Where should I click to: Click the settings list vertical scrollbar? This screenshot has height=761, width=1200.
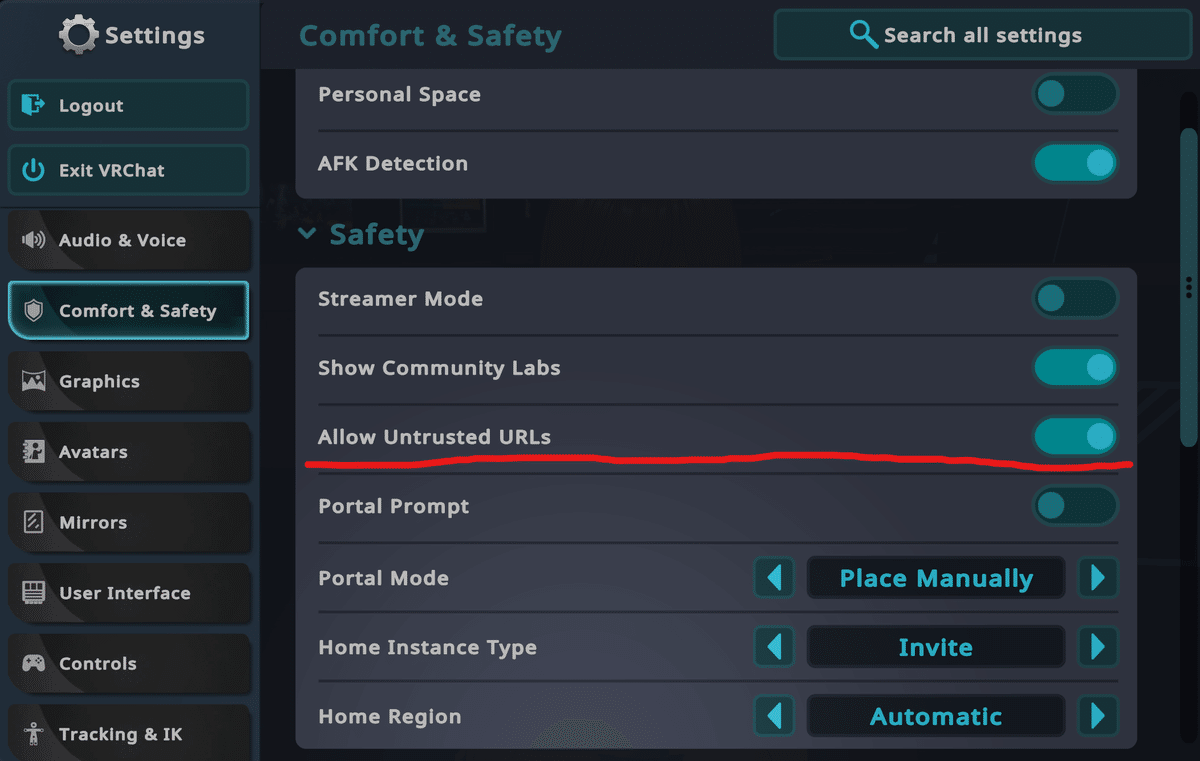pyautogui.click(x=1188, y=285)
